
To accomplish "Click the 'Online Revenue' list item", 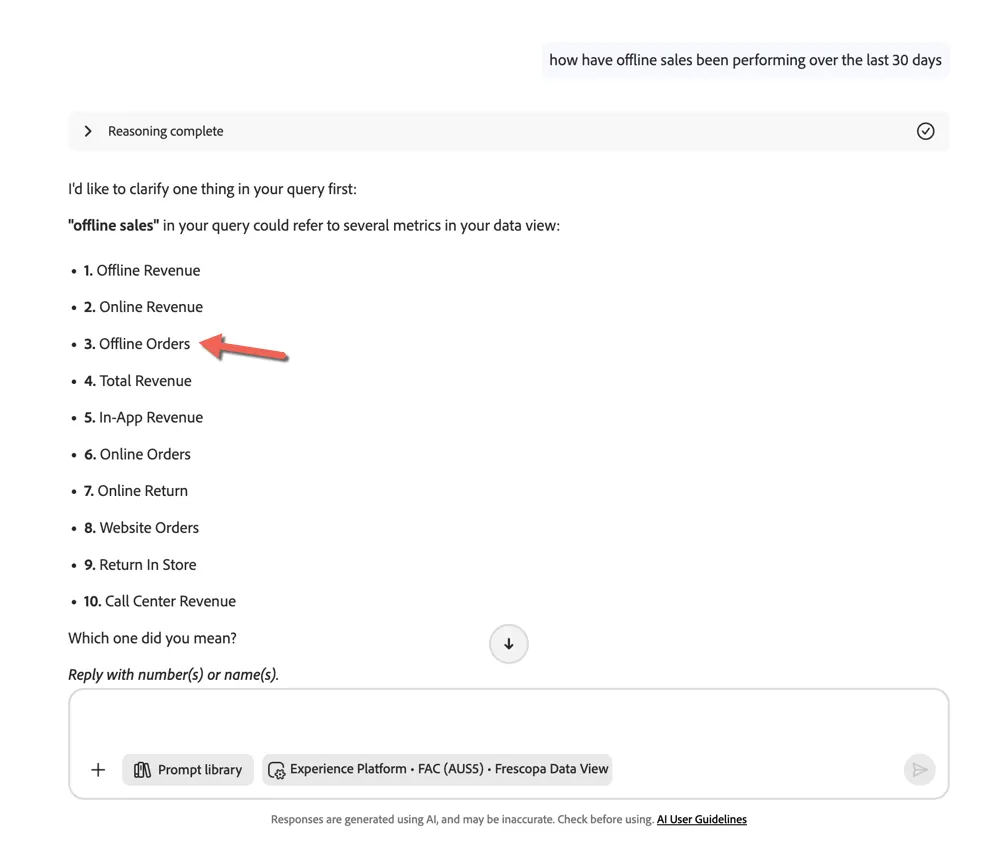I will [x=144, y=307].
